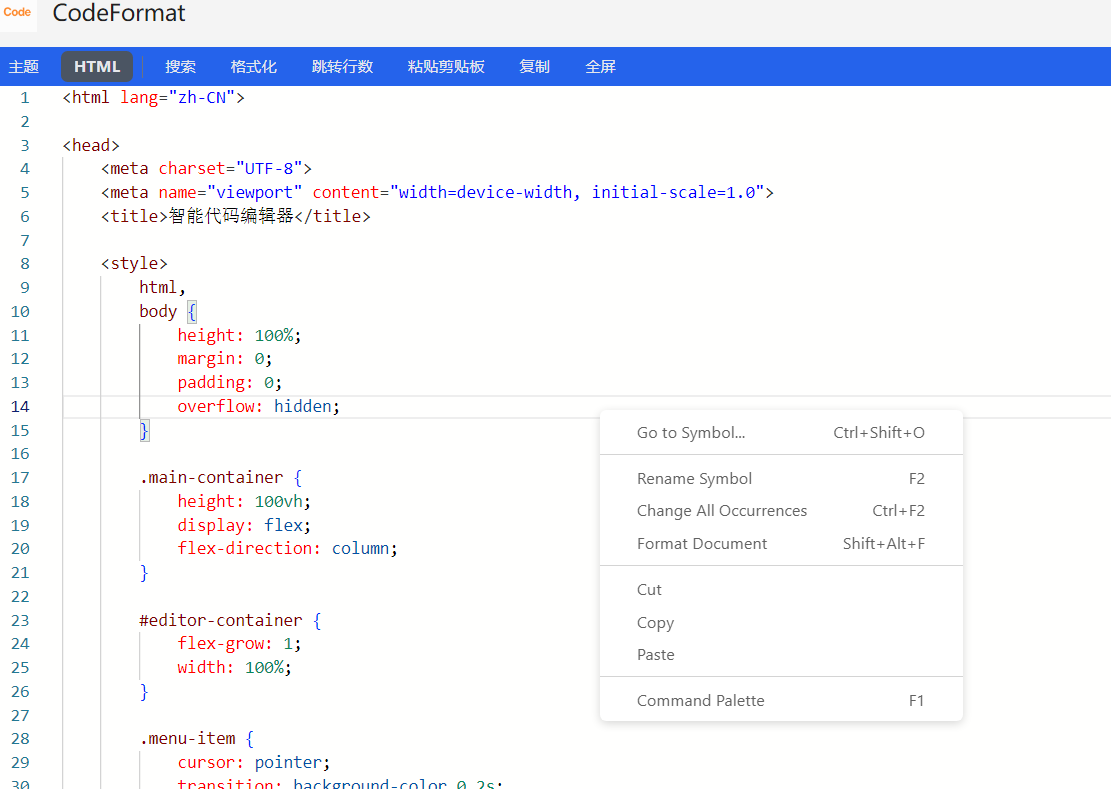The width and height of the screenshot is (1111, 789).
Task: Open the 主题 theme menu
Action: 23,67
